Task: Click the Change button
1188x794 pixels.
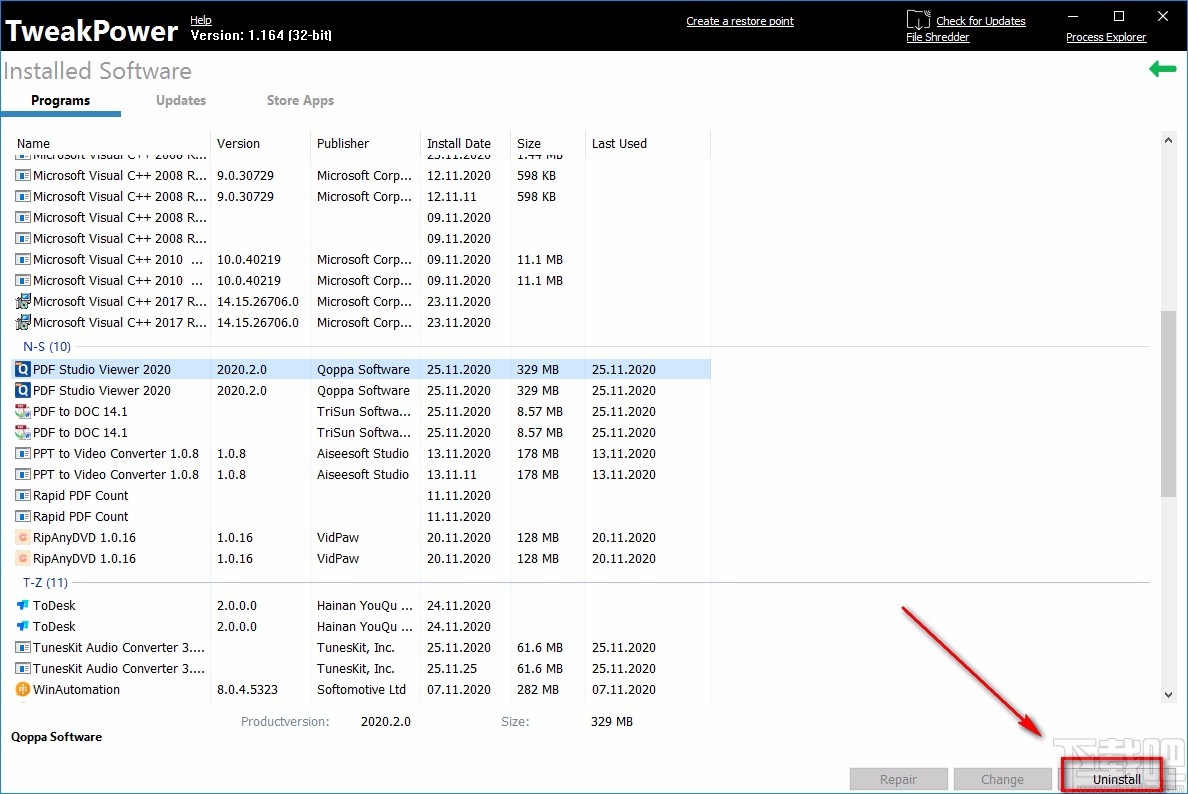Action: click(x=1002, y=780)
